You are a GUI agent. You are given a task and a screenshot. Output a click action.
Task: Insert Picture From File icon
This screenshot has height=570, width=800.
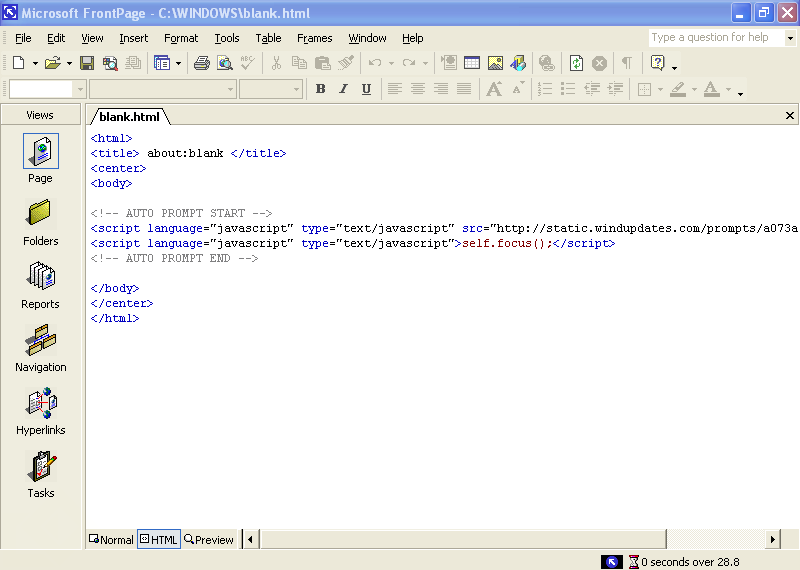point(495,63)
